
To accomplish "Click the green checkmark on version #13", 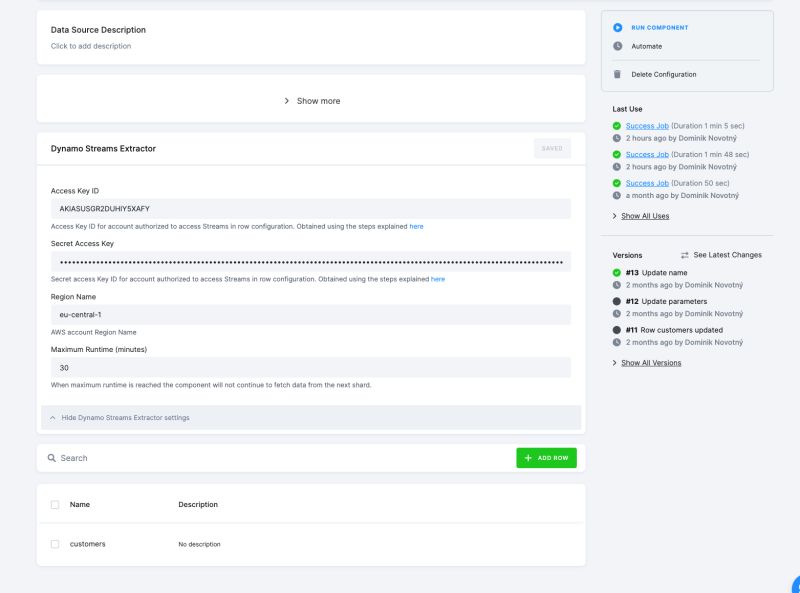I will click(x=615, y=272).
